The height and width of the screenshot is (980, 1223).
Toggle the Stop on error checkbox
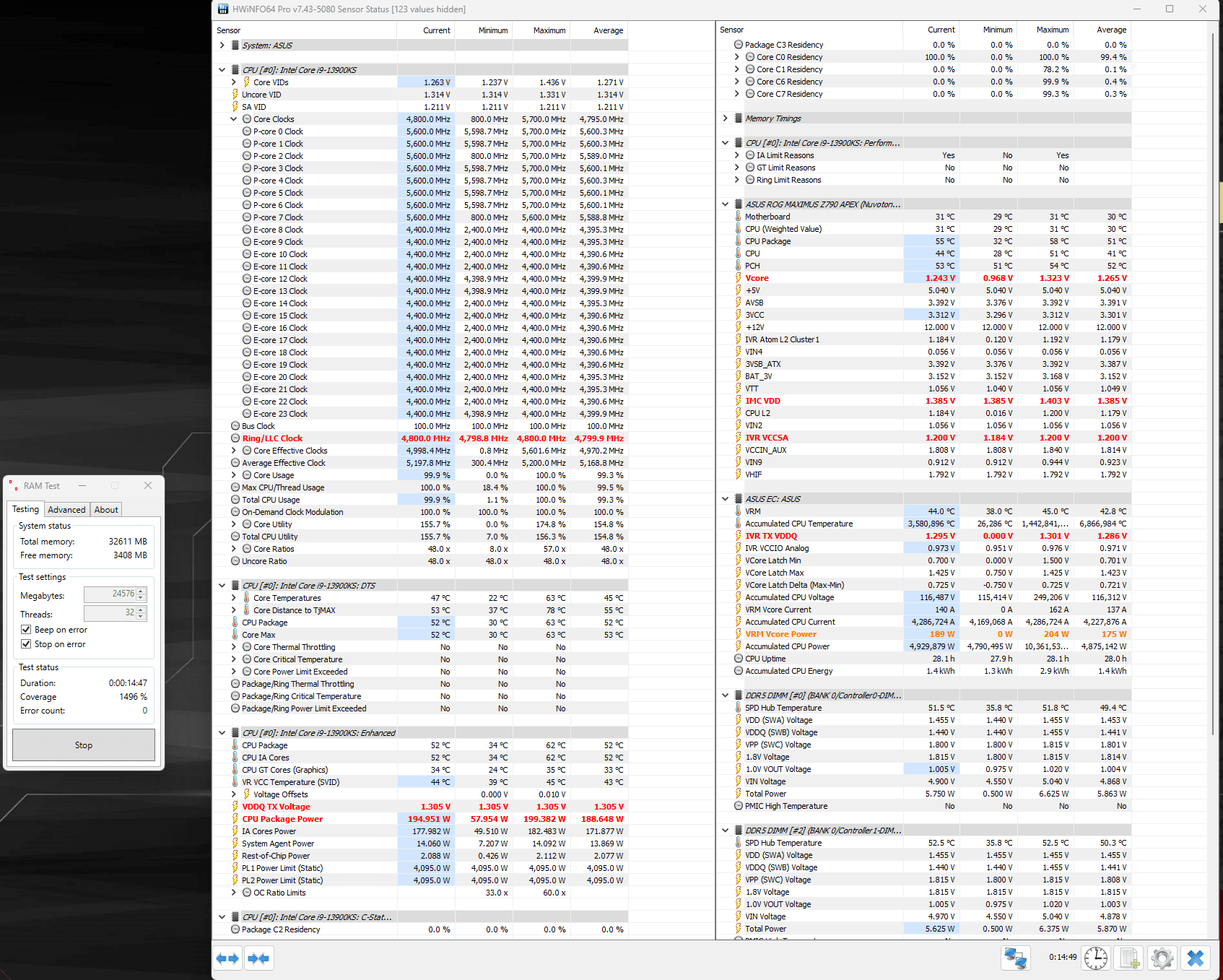pos(26,644)
